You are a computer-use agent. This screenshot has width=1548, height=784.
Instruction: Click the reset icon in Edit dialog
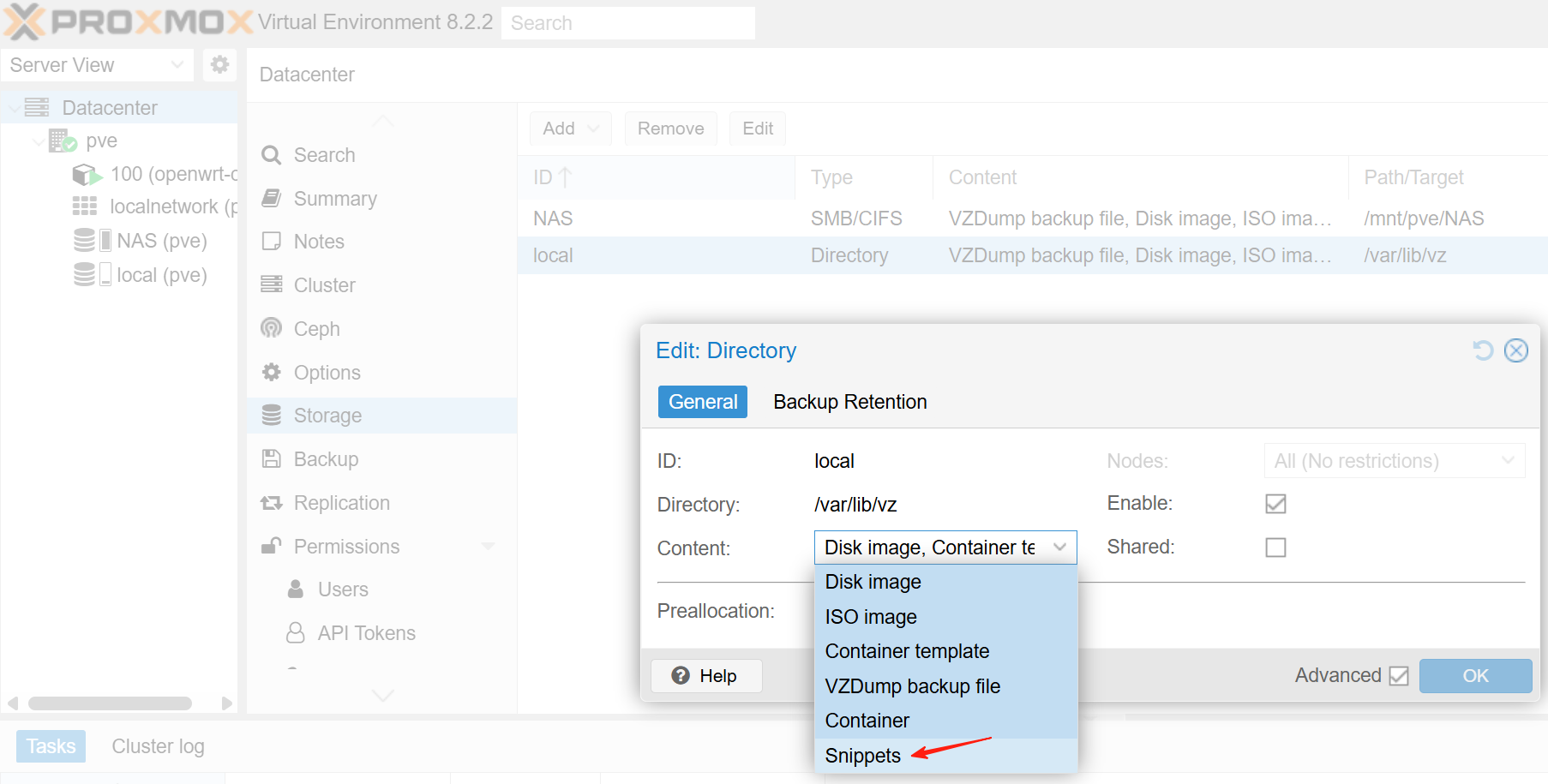[1483, 350]
